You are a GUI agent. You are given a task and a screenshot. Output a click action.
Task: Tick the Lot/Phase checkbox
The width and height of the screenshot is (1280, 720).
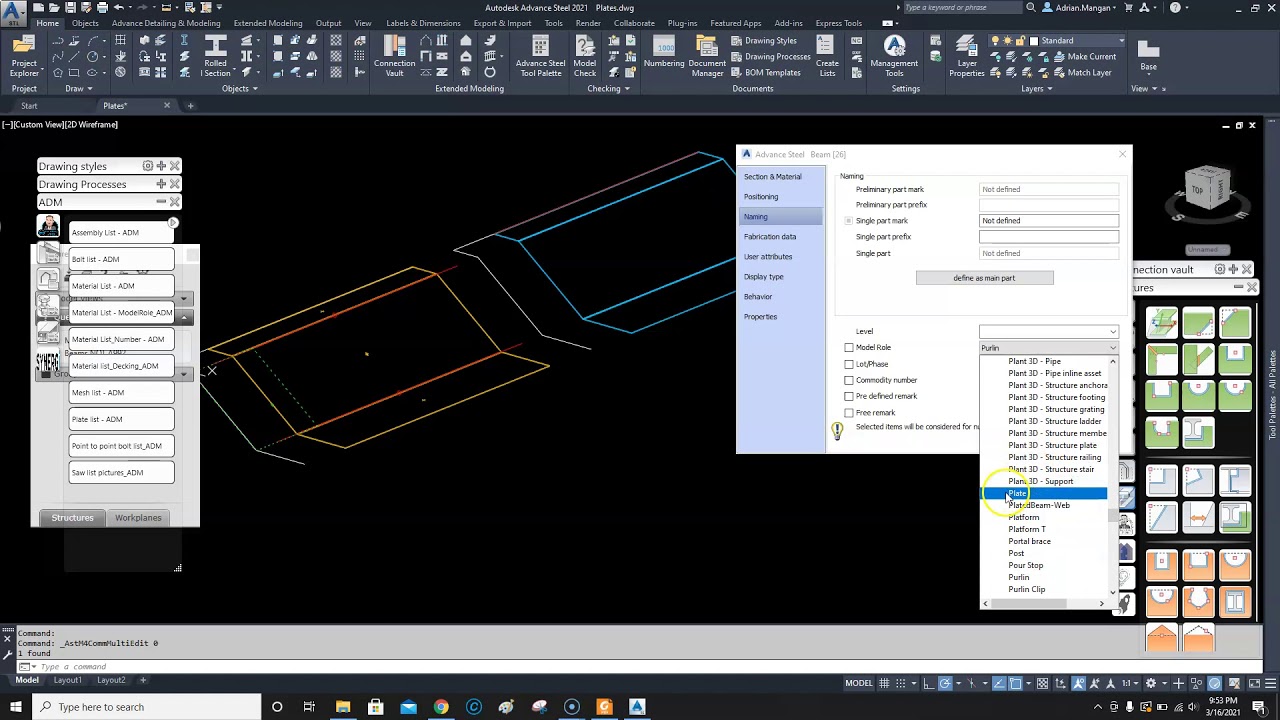pyautogui.click(x=849, y=364)
